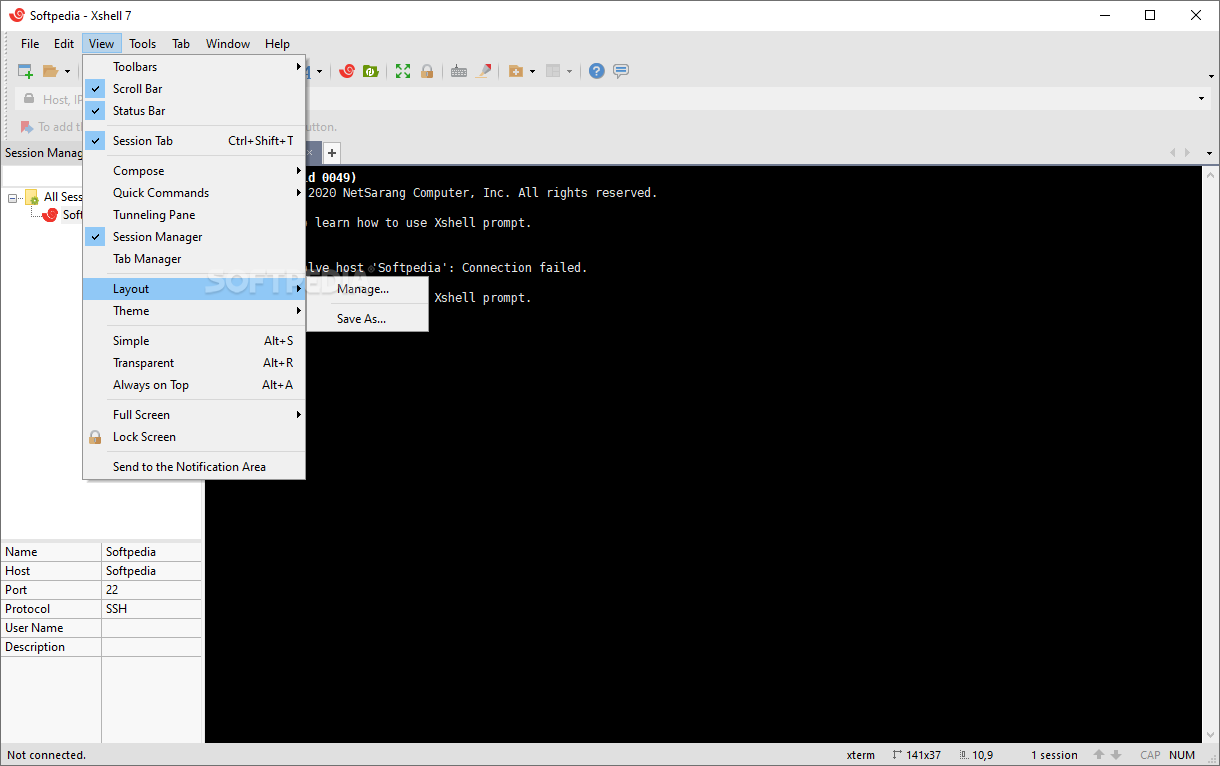Click the lock icon in address bar
This screenshot has width=1220, height=766.
pyautogui.click(x=28, y=99)
